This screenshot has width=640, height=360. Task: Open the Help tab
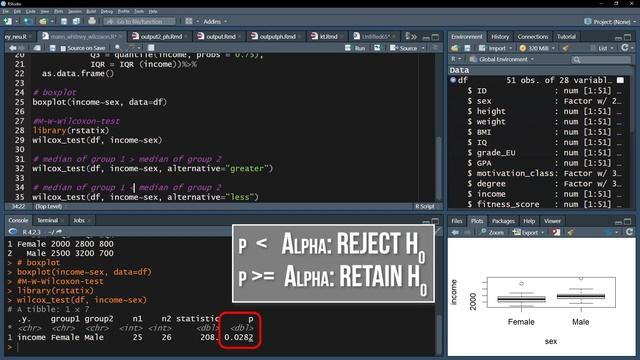pos(529,221)
